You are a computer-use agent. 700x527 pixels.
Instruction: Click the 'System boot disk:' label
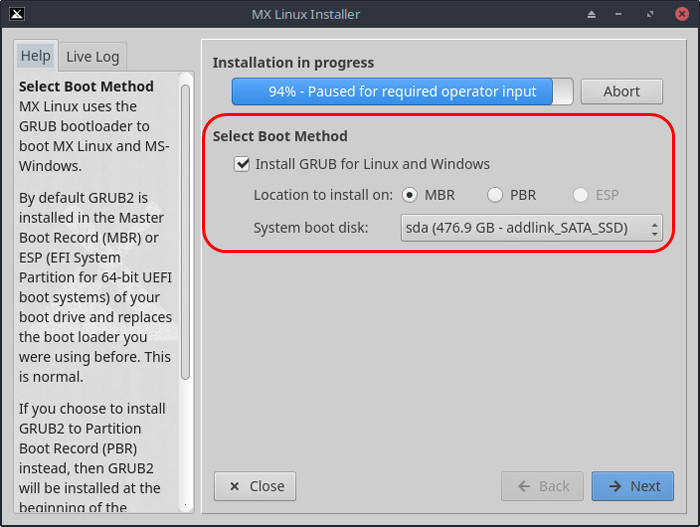pyautogui.click(x=311, y=228)
